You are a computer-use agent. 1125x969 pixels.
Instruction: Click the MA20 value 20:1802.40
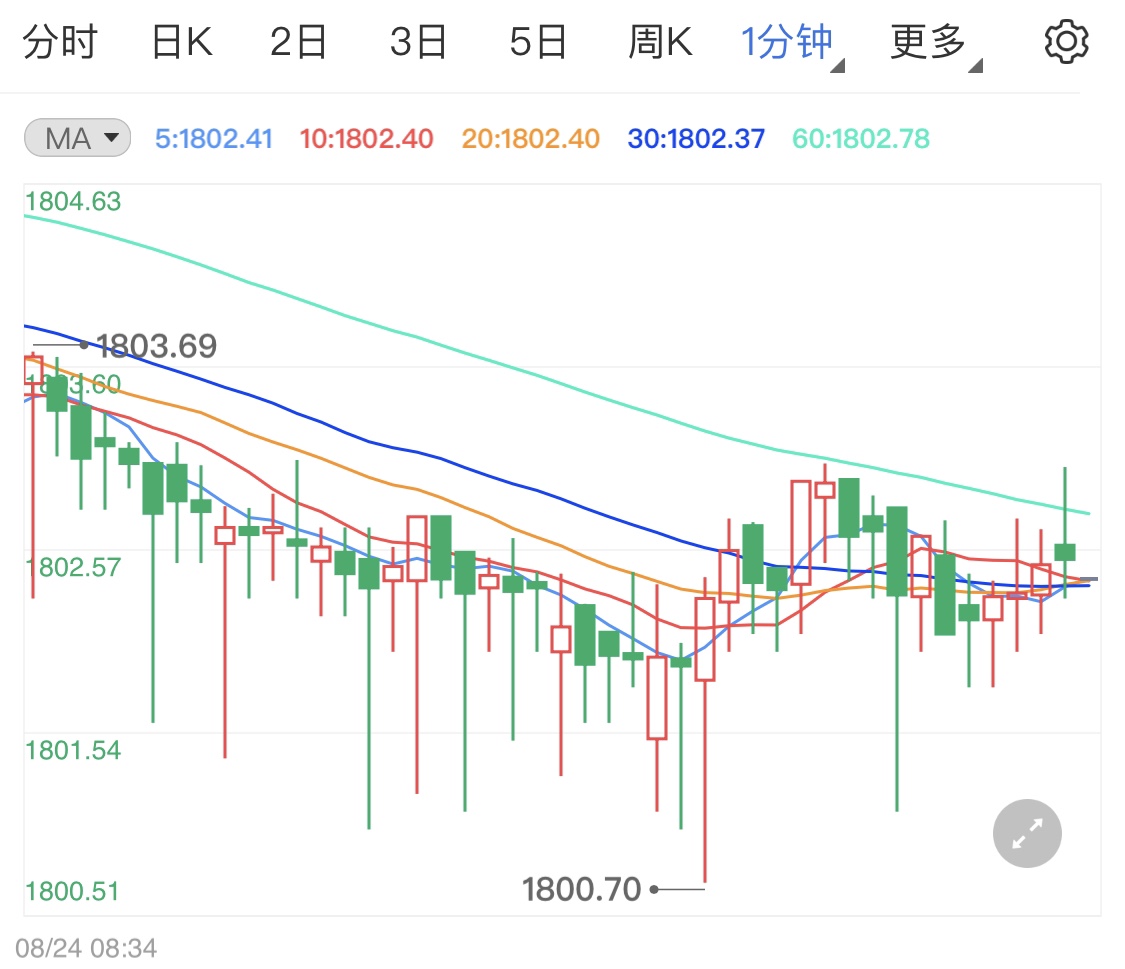point(530,138)
